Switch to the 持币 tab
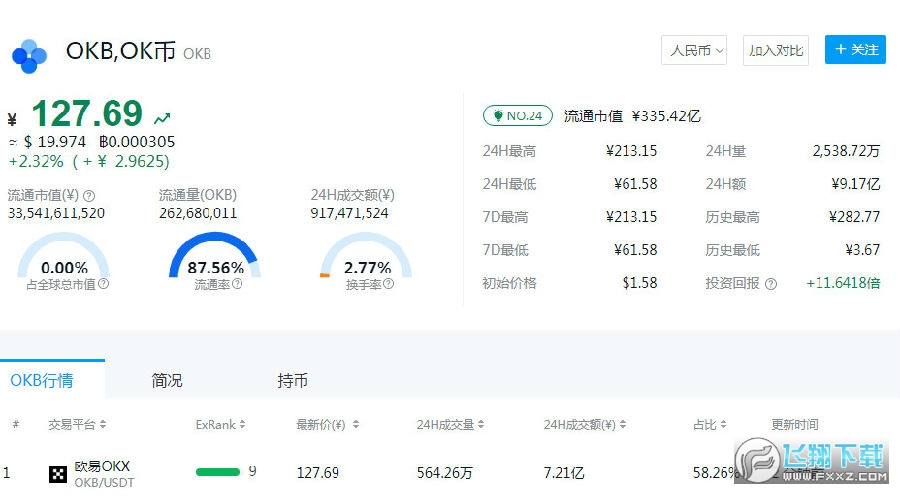This screenshot has width=900, height=496. tap(293, 381)
